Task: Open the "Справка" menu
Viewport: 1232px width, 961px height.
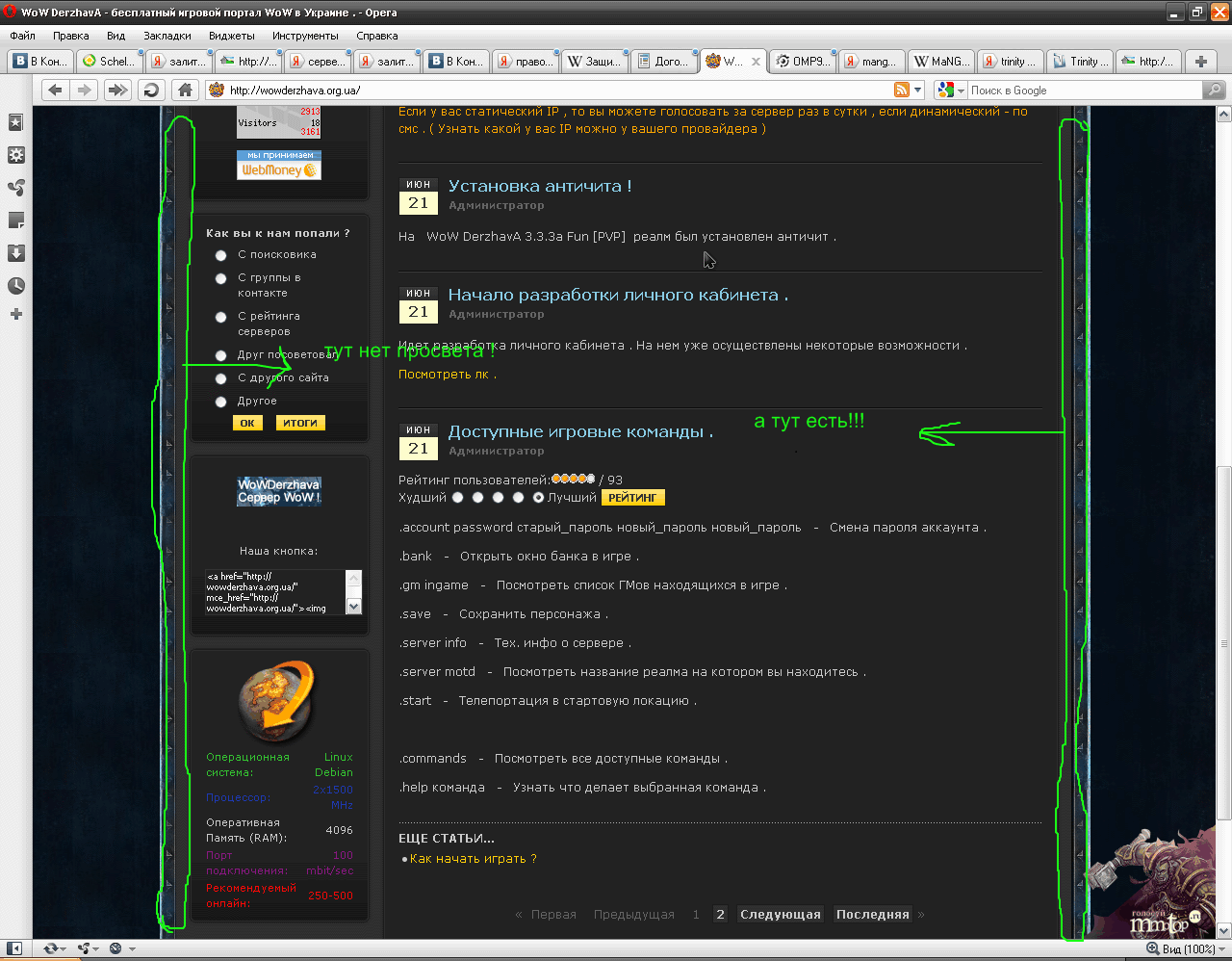Action: coord(377,36)
